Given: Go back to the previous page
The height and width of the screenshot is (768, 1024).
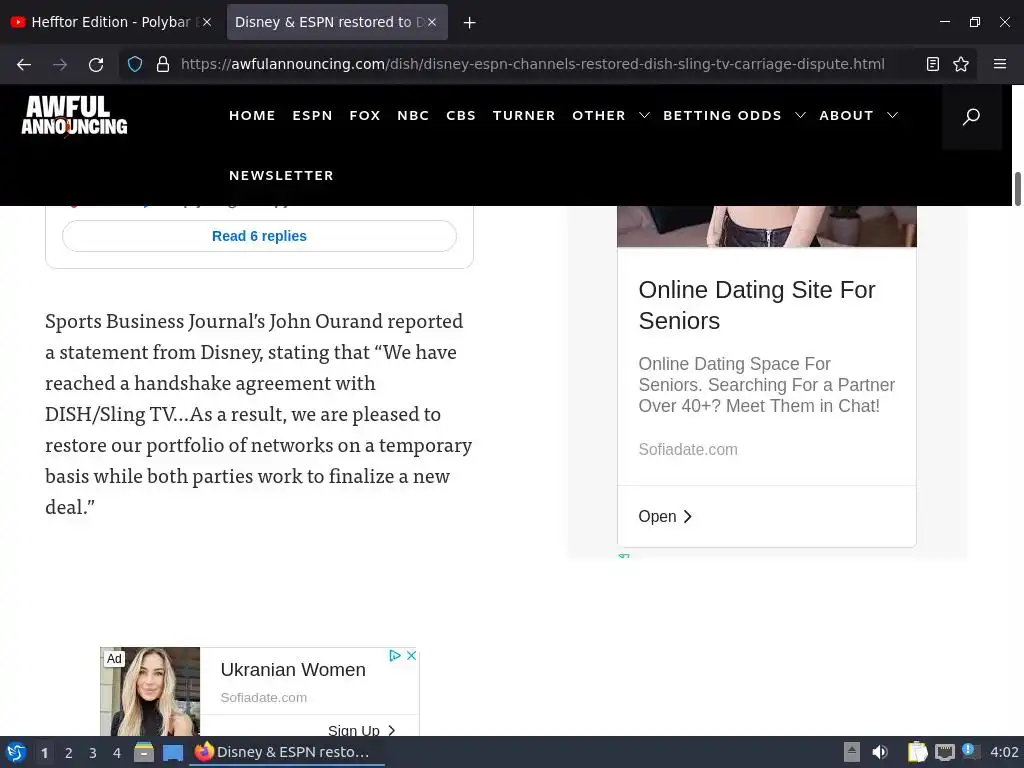Looking at the screenshot, I should (24, 64).
